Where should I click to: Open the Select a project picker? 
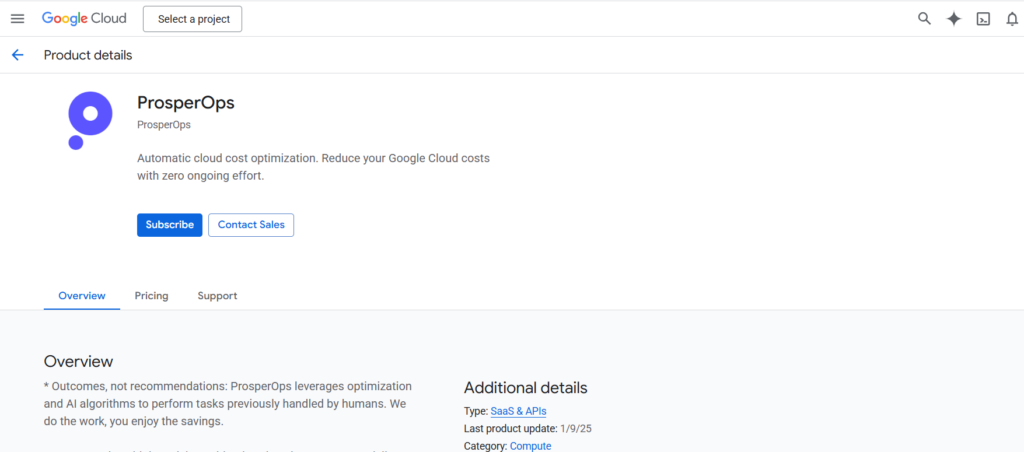[x=192, y=19]
